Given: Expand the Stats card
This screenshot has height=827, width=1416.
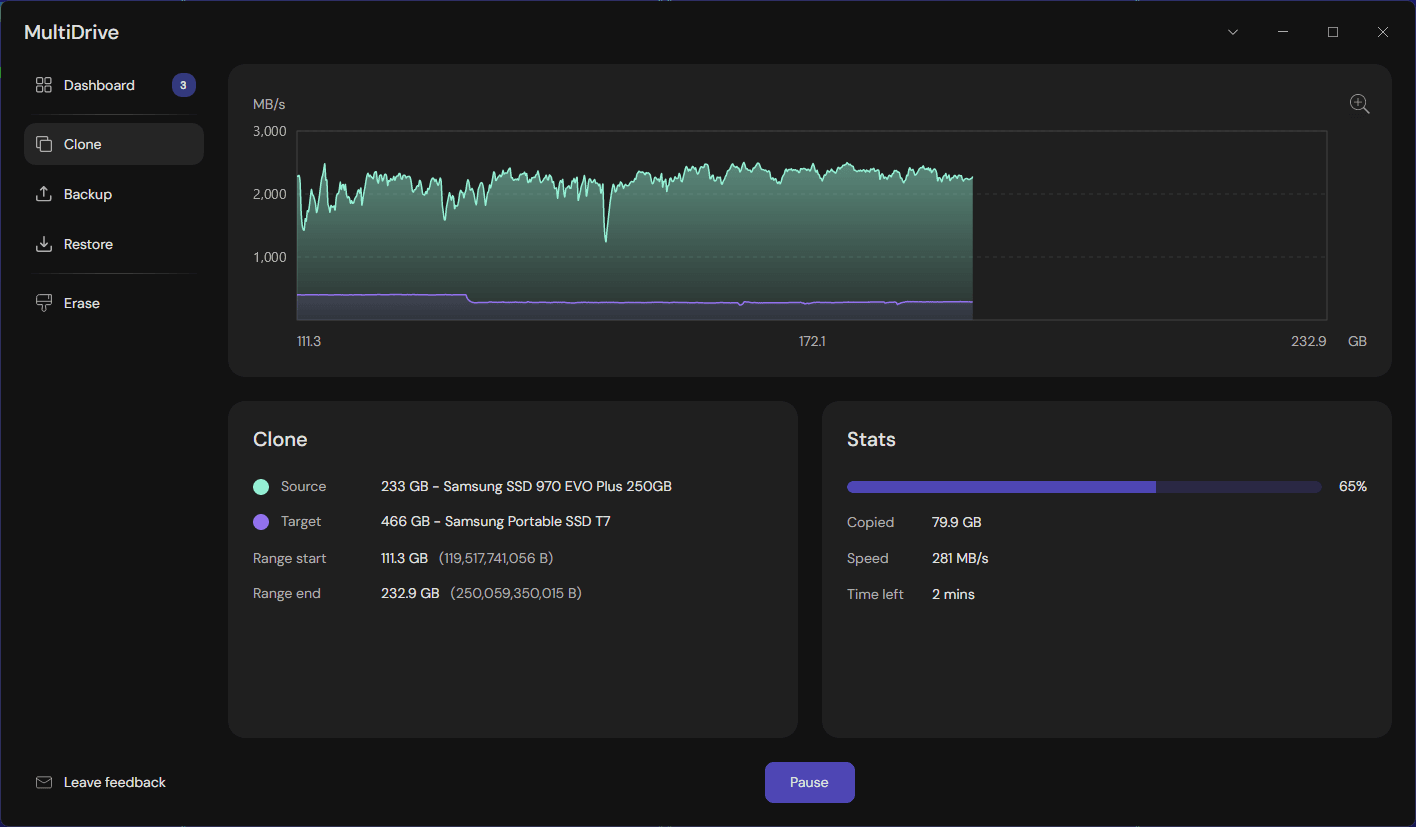Looking at the screenshot, I should (x=870, y=439).
